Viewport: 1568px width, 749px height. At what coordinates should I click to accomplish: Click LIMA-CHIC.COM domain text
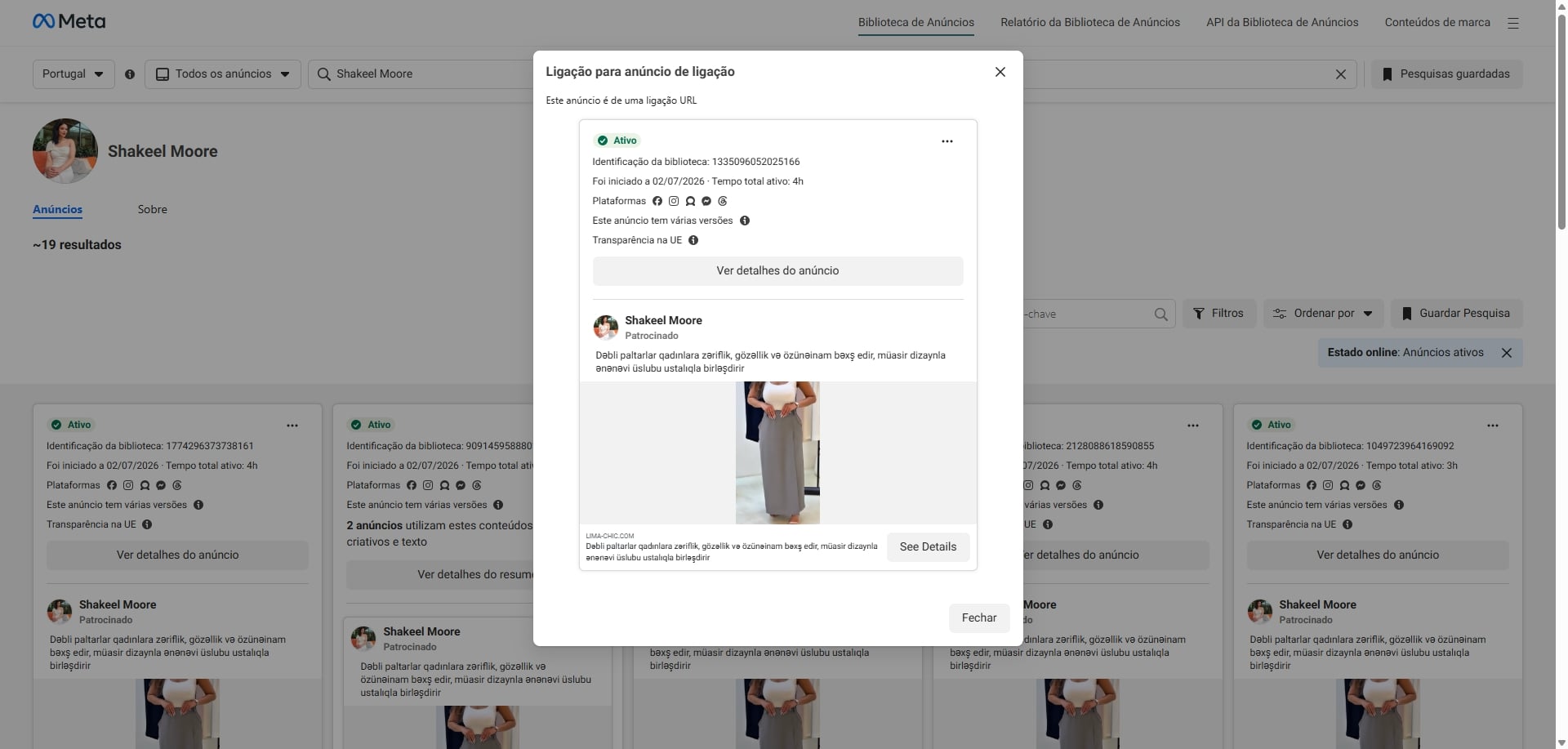tap(609, 537)
